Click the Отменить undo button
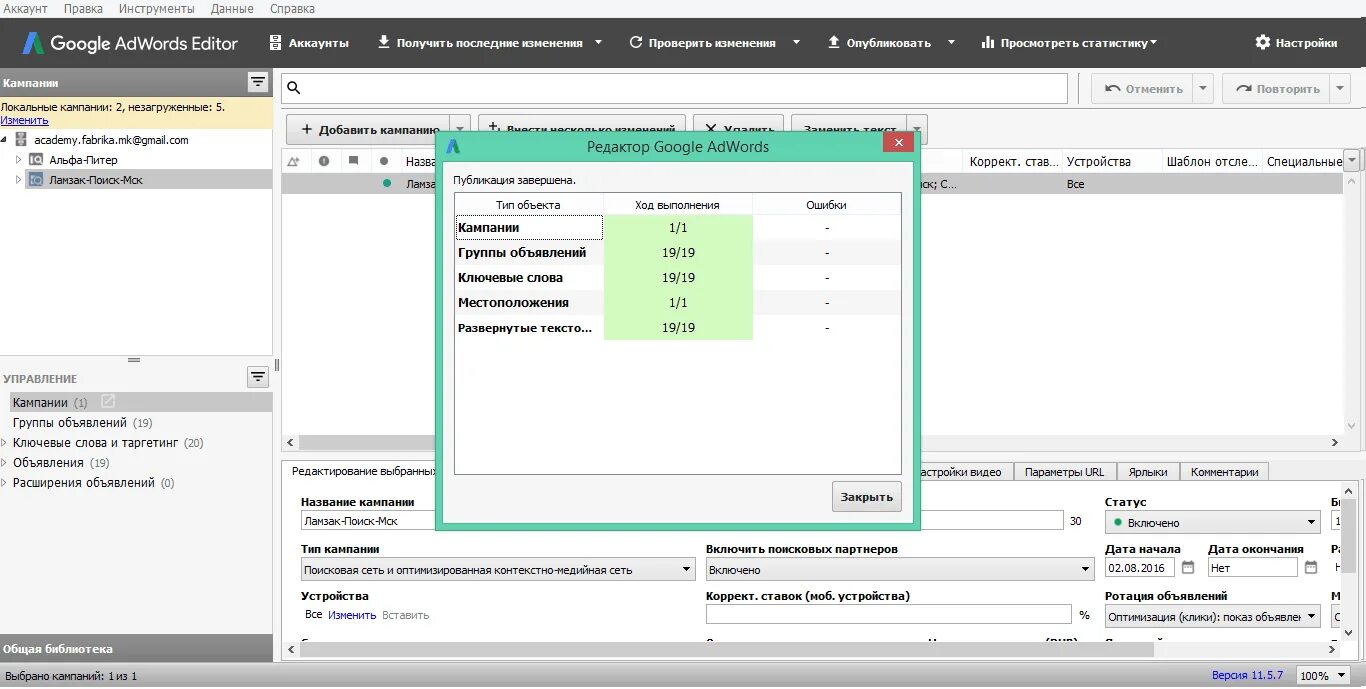Screen dimensions: 1366x689 point(1143,89)
